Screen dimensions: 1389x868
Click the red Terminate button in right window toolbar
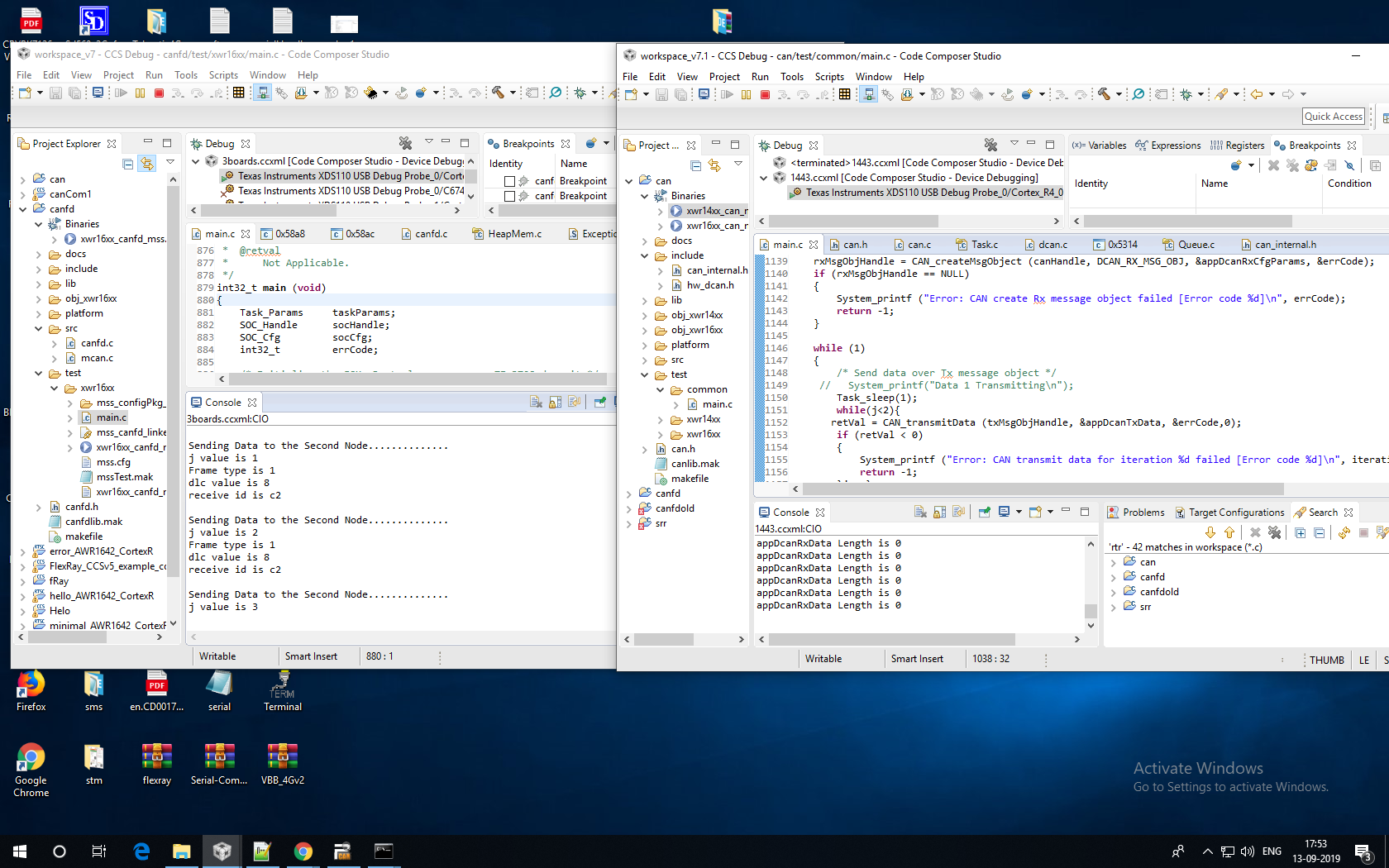click(x=765, y=95)
